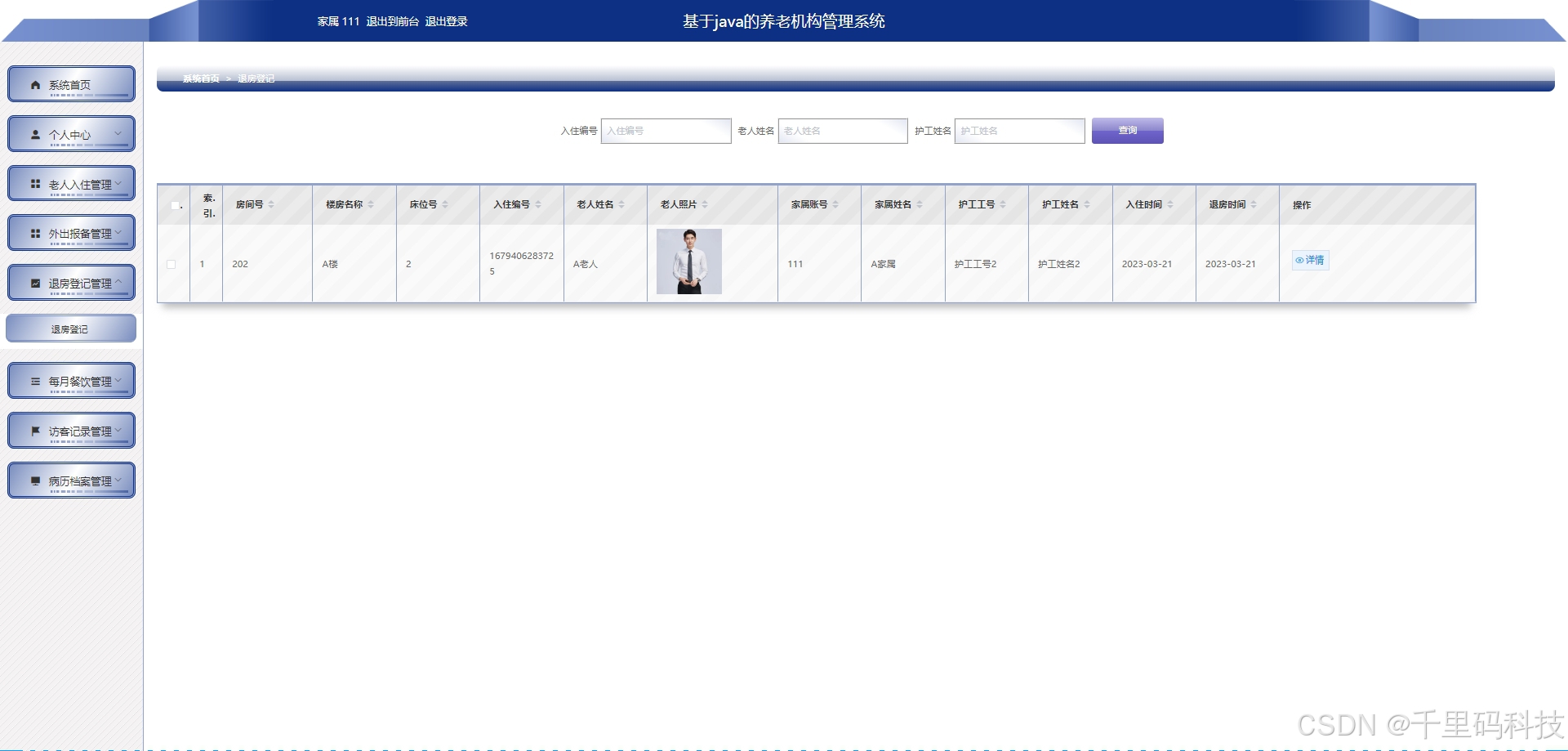Open 病历档案管理 in sidebar

tap(71, 481)
